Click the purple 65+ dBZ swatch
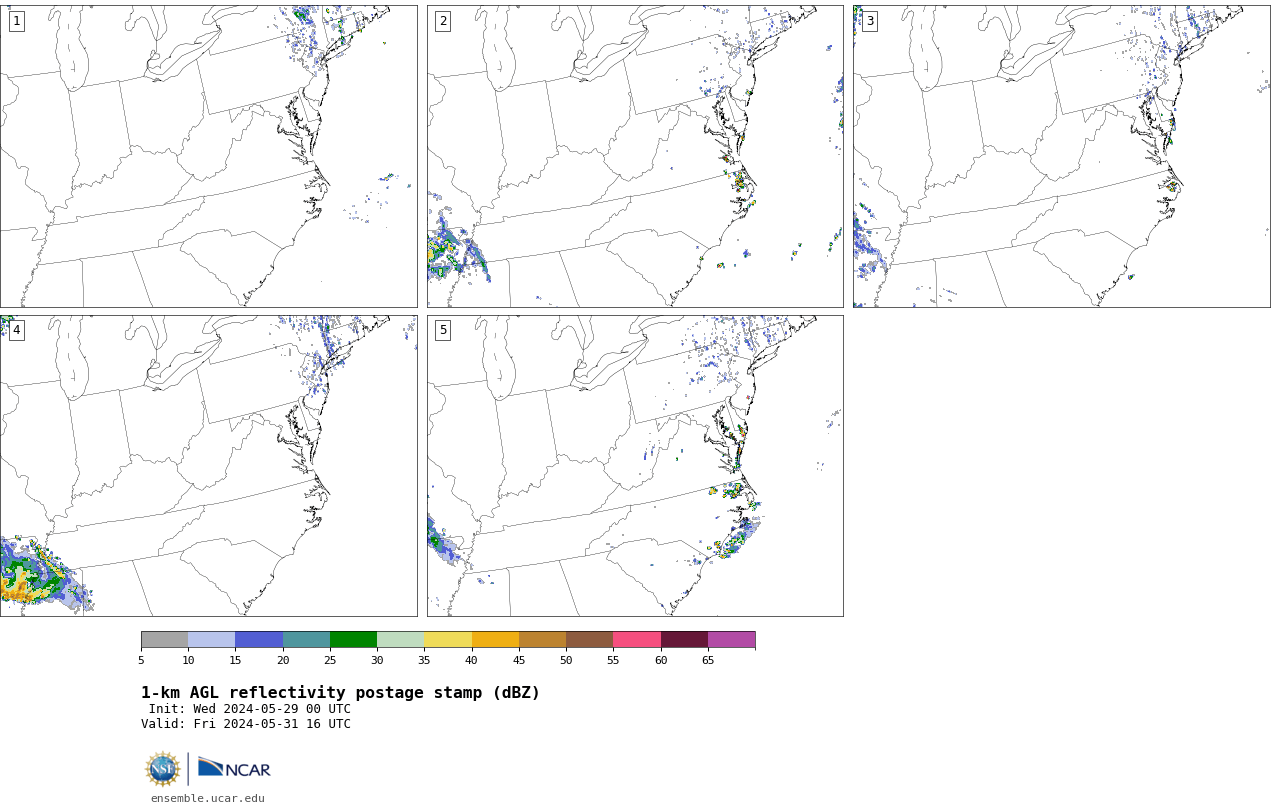This screenshot has height=809, width=1280. (731, 640)
